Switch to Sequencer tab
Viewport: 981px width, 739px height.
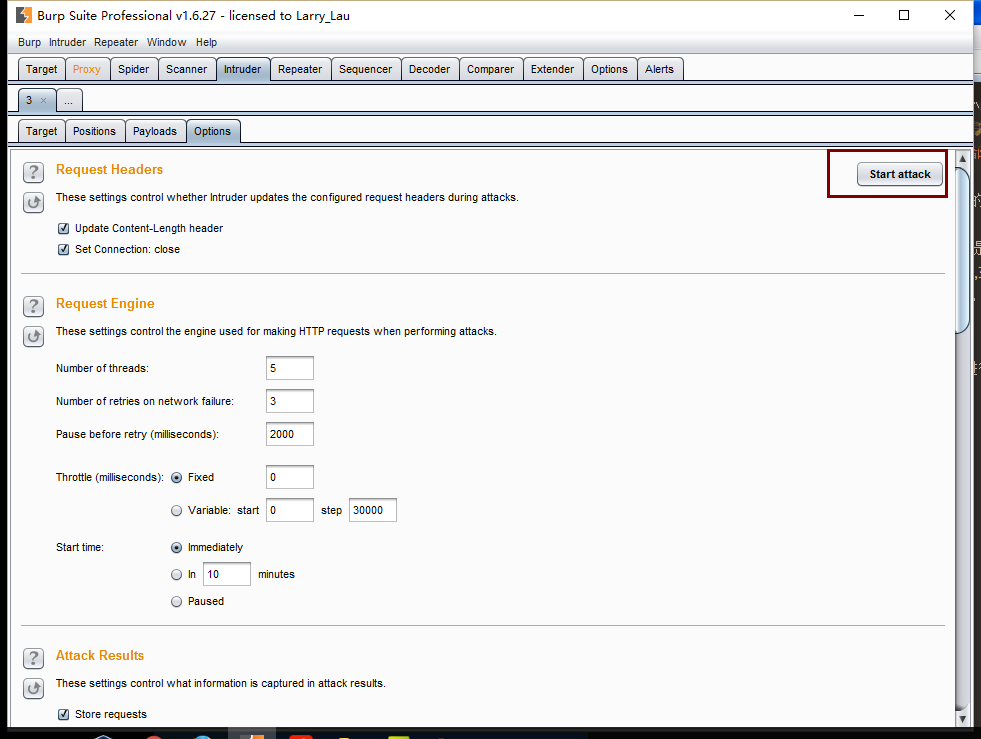pos(365,69)
